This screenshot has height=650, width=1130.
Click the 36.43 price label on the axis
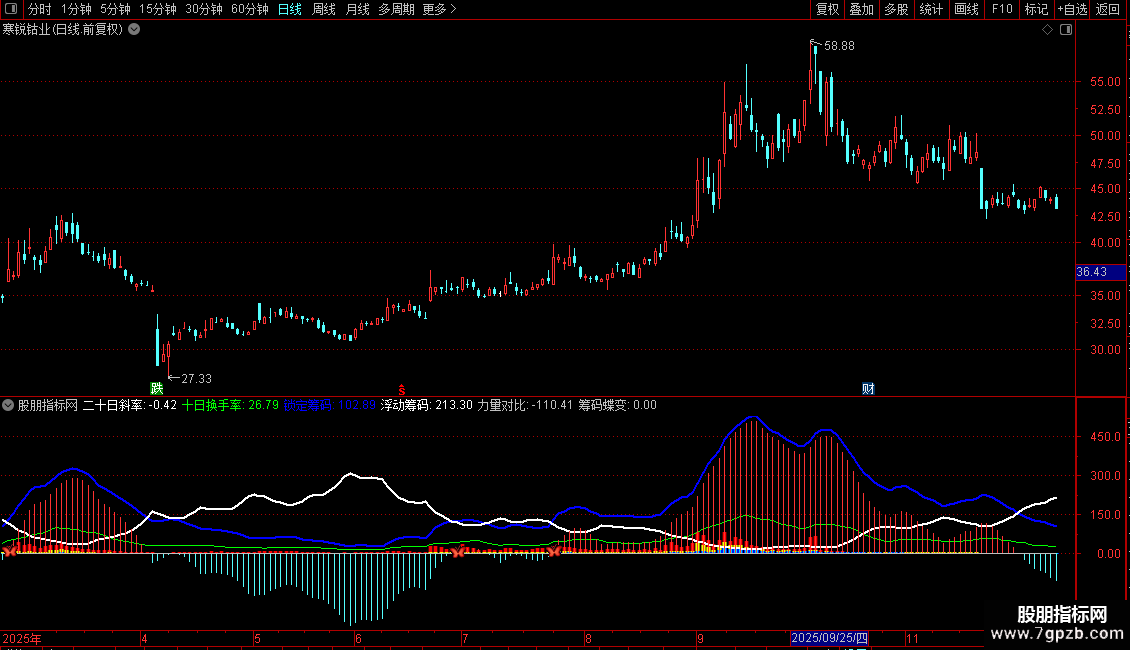coord(1091,272)
